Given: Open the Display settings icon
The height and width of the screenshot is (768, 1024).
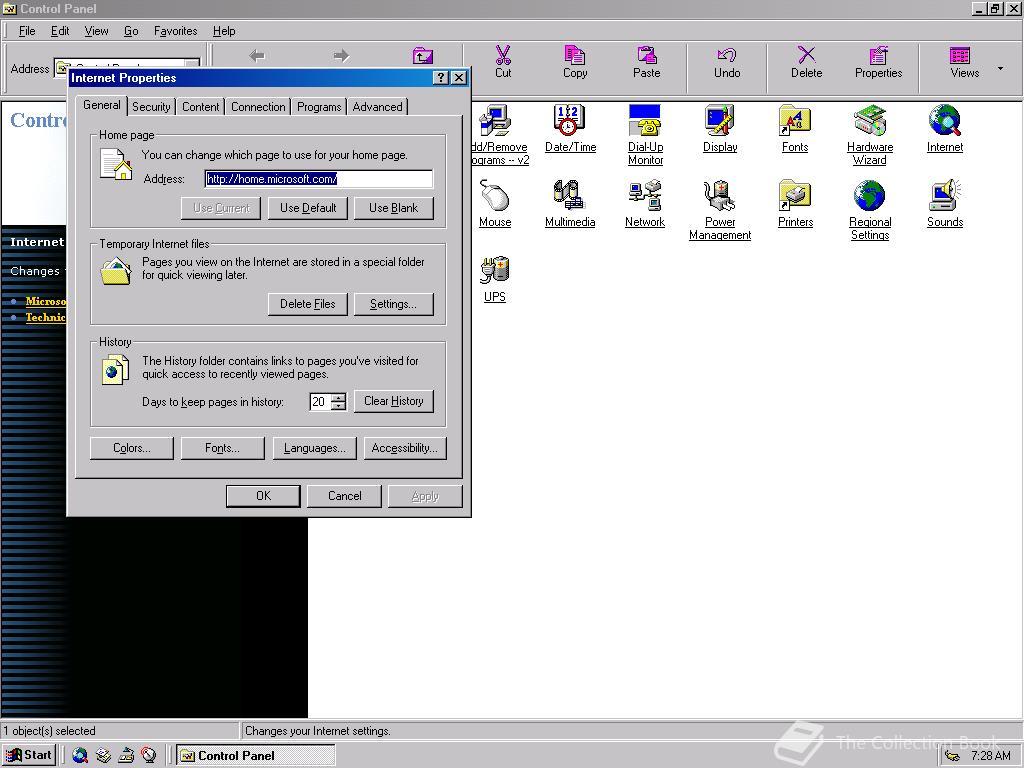Looking at the screenshot, I should click(720, 128).
